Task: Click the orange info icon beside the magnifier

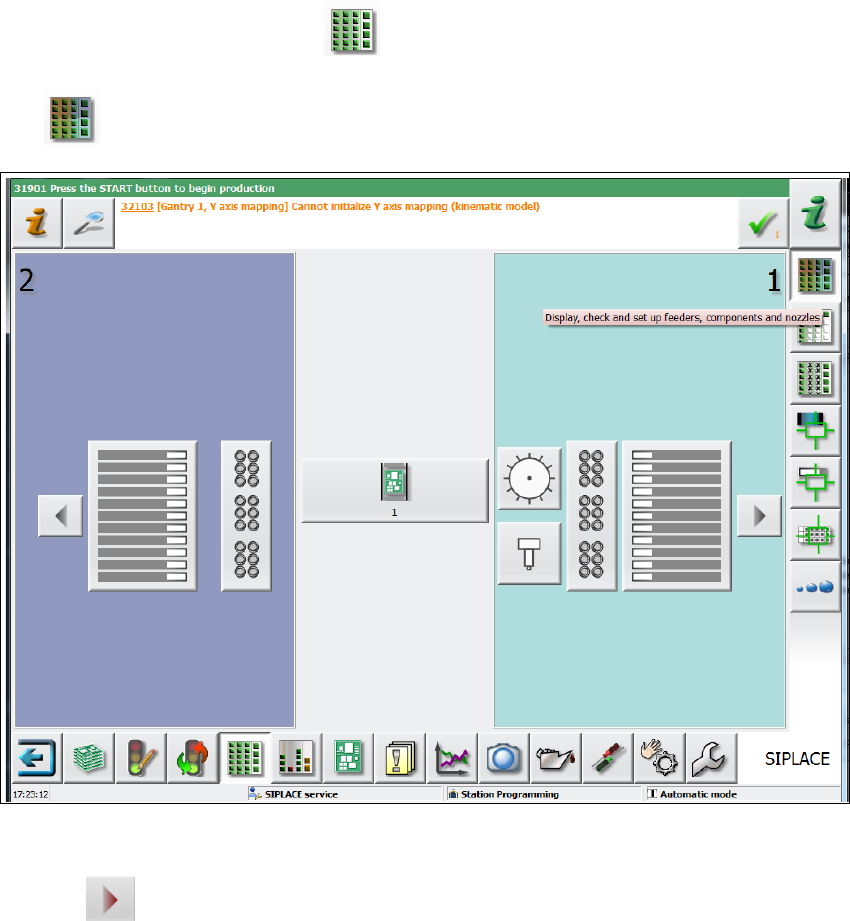Action: (37, 223)
